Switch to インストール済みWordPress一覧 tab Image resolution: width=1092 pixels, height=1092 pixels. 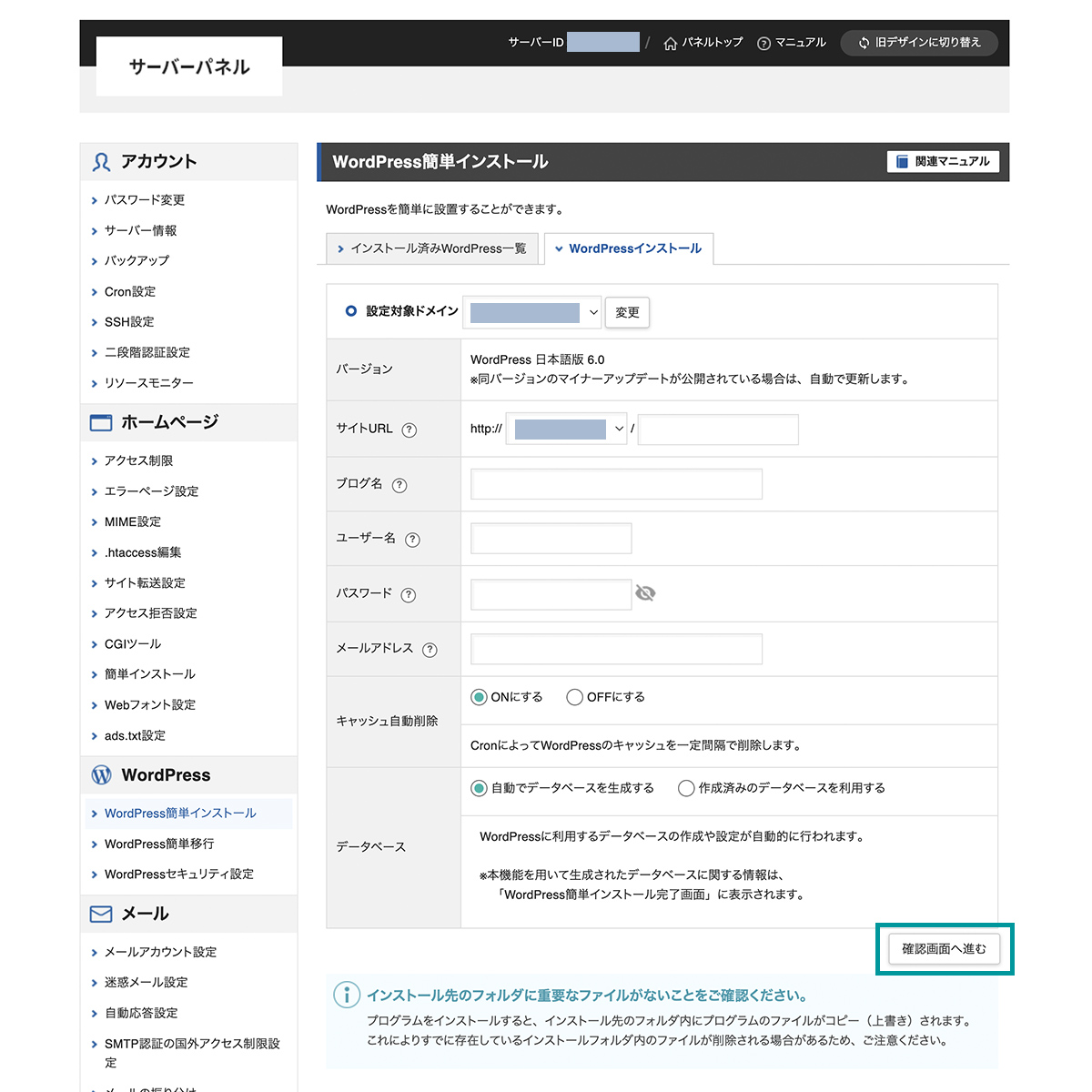[x=432, y=248]
